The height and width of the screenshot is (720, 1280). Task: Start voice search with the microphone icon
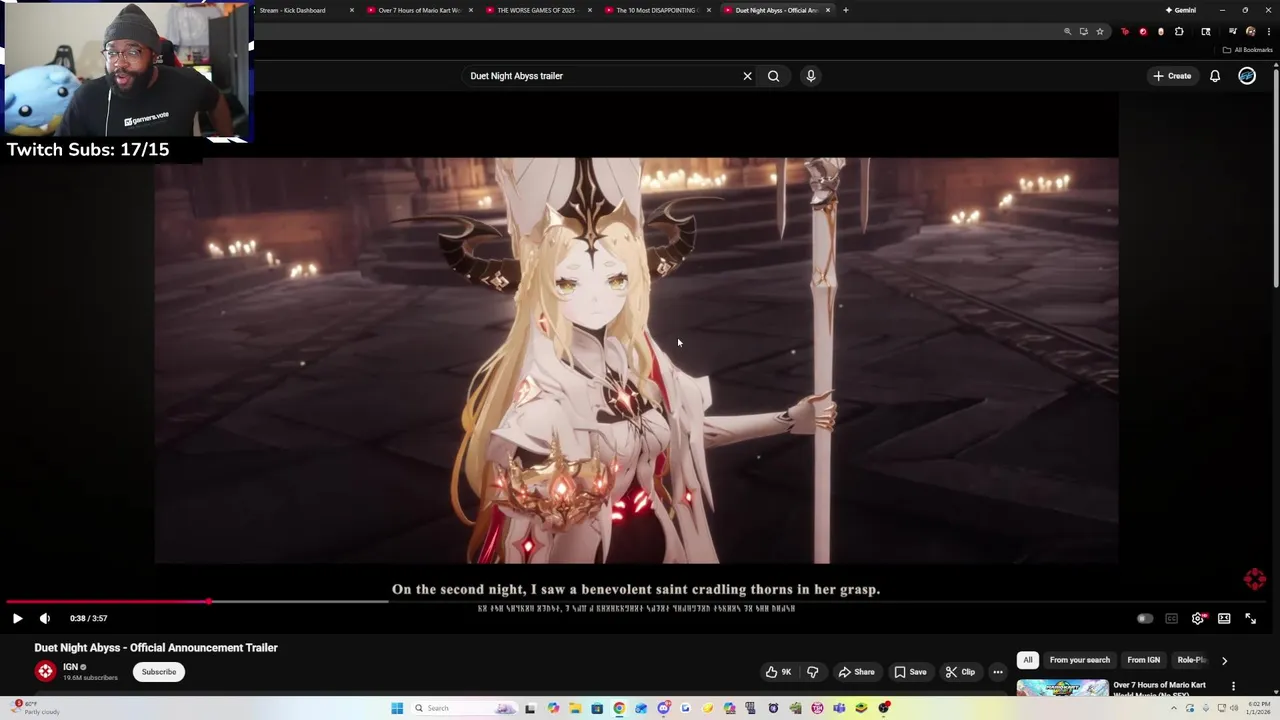coord(811,76)
